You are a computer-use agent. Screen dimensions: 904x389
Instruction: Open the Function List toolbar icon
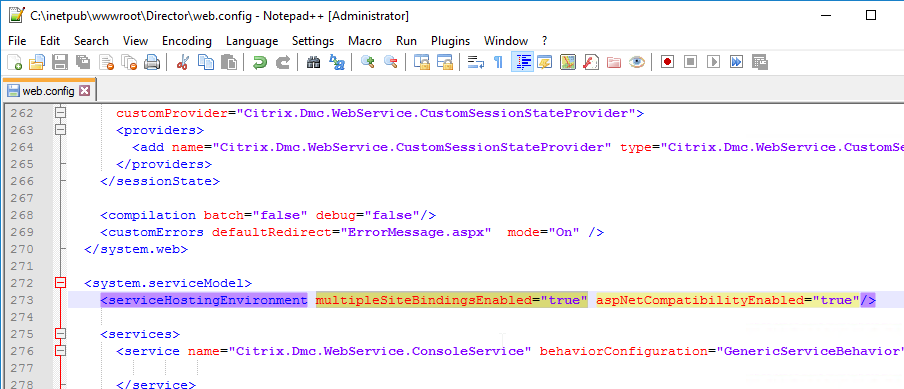(x=590, y=62)
